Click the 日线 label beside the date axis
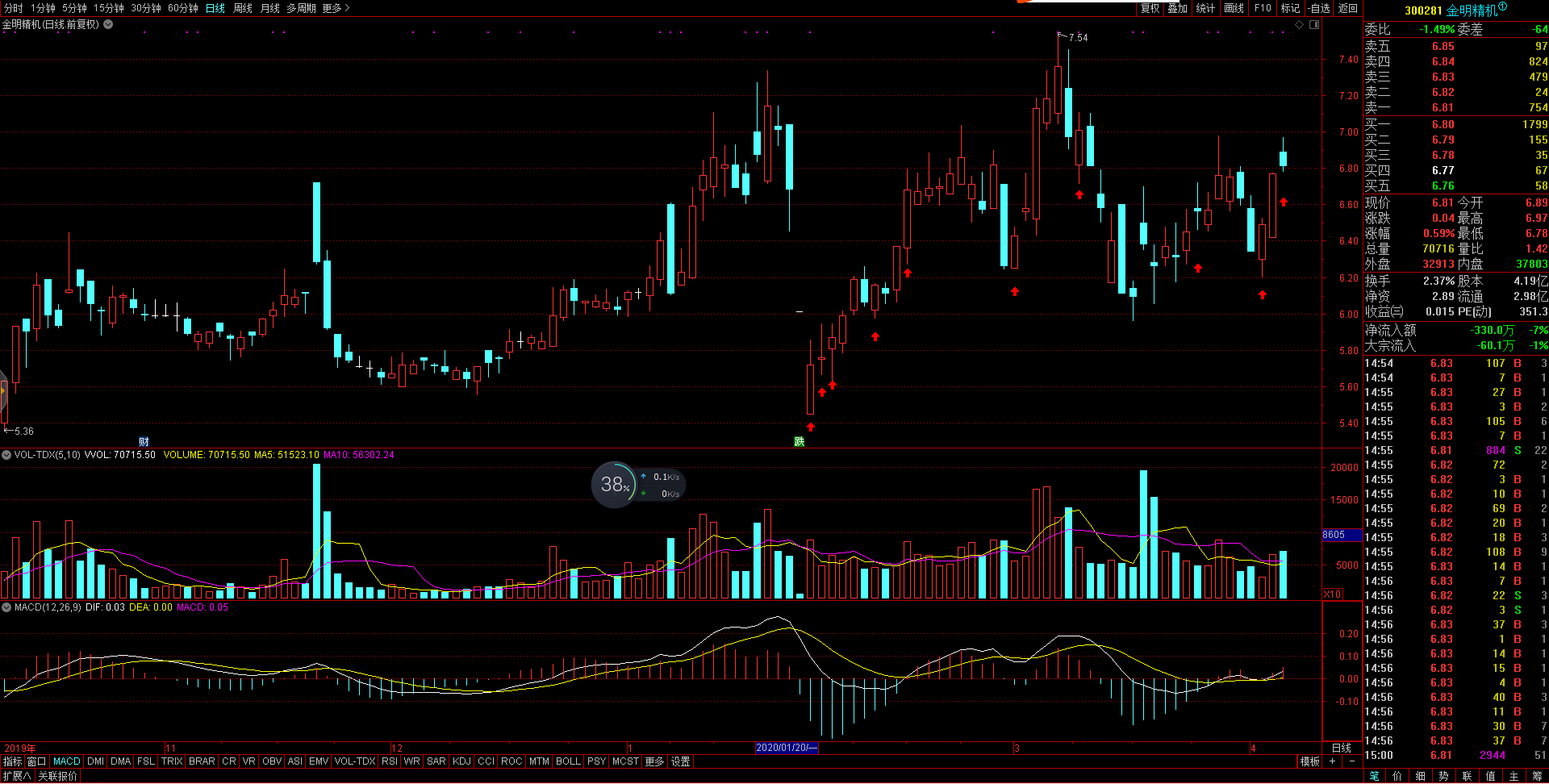Viewport: 1549px width, 784px height. click(x=1341, y=748)
